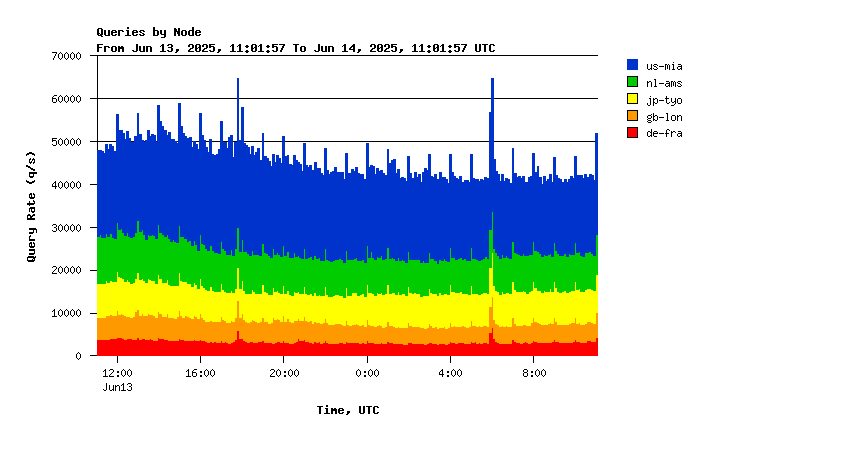The image size is (850, 450).
Task: Click the 4:00 time axis label
Action: pos(450,373)
